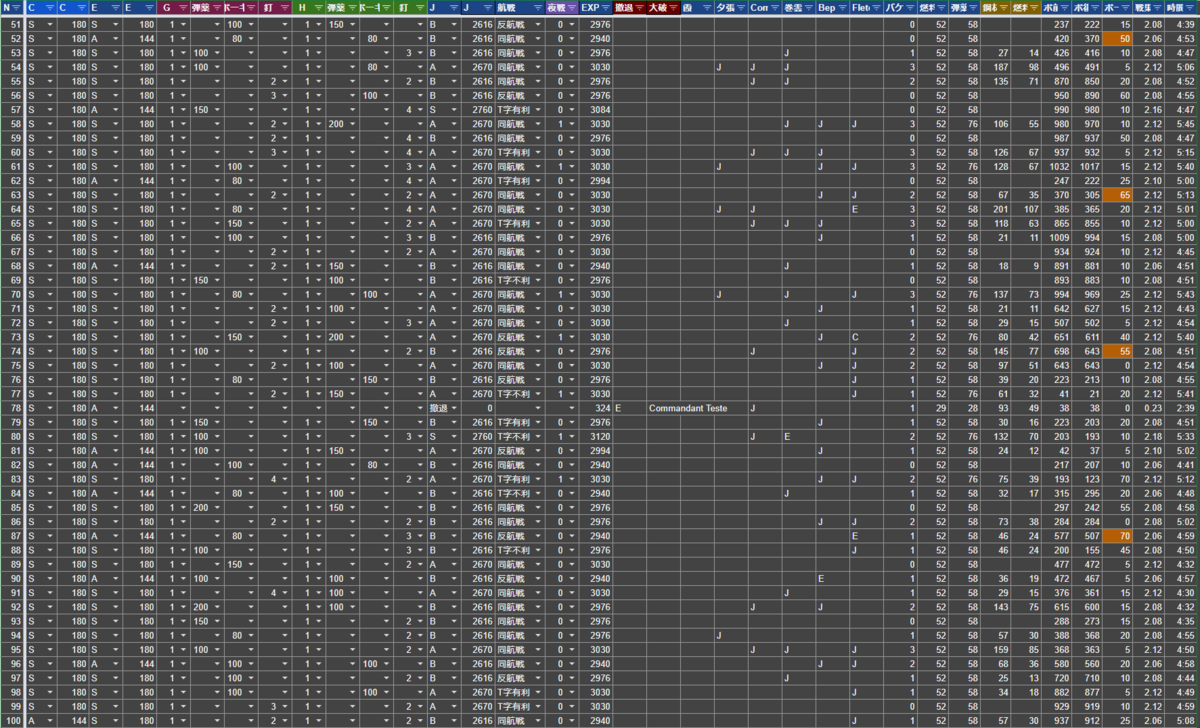Screen dimensions: 1200x728
Task: Select the 戦果 cell showing 0.23
Action: pos(1150,408)
